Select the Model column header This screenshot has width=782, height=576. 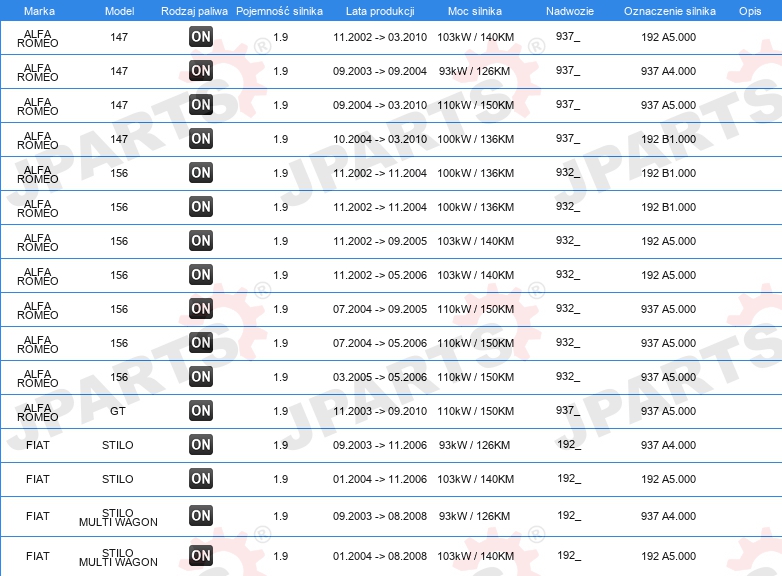119,11
